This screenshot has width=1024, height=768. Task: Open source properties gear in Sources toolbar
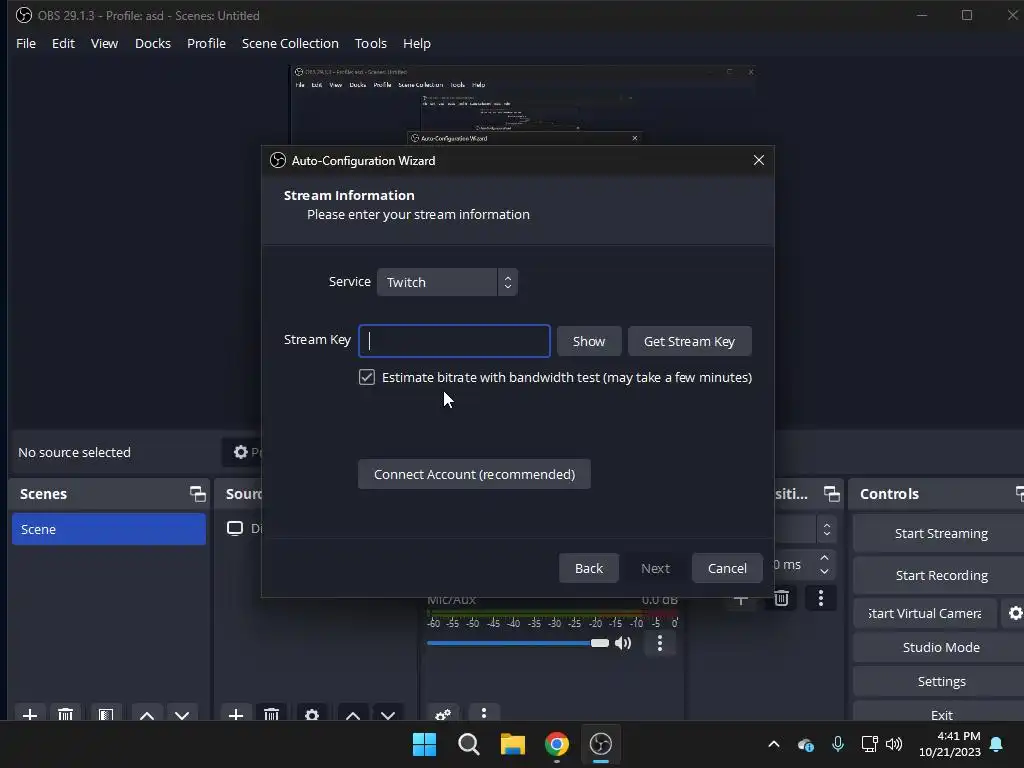312,714
